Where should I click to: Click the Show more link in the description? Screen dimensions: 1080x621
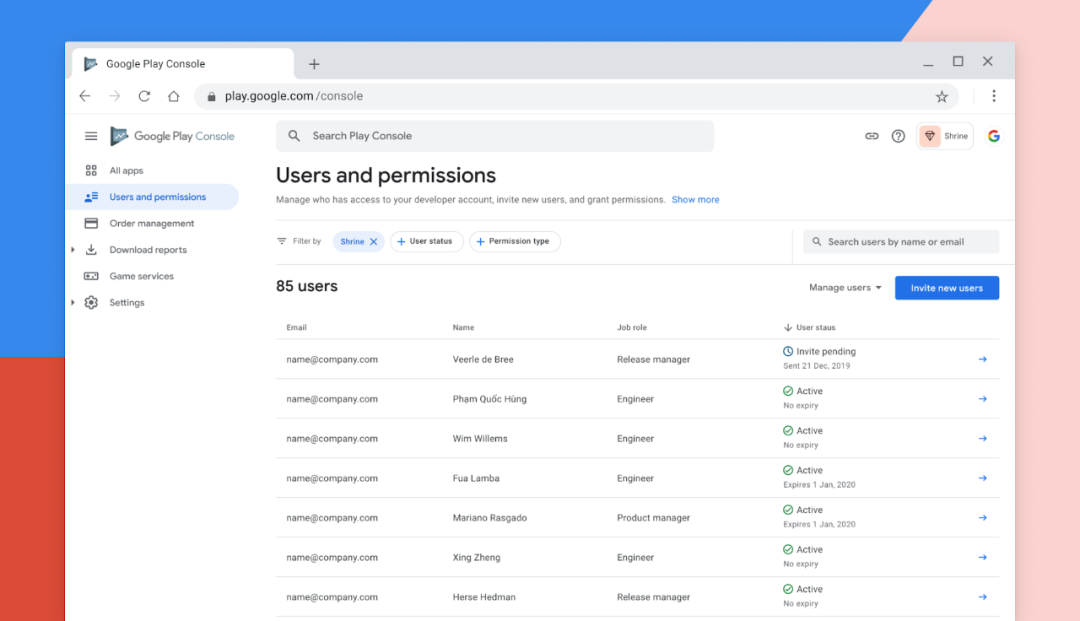click(695, 199)
